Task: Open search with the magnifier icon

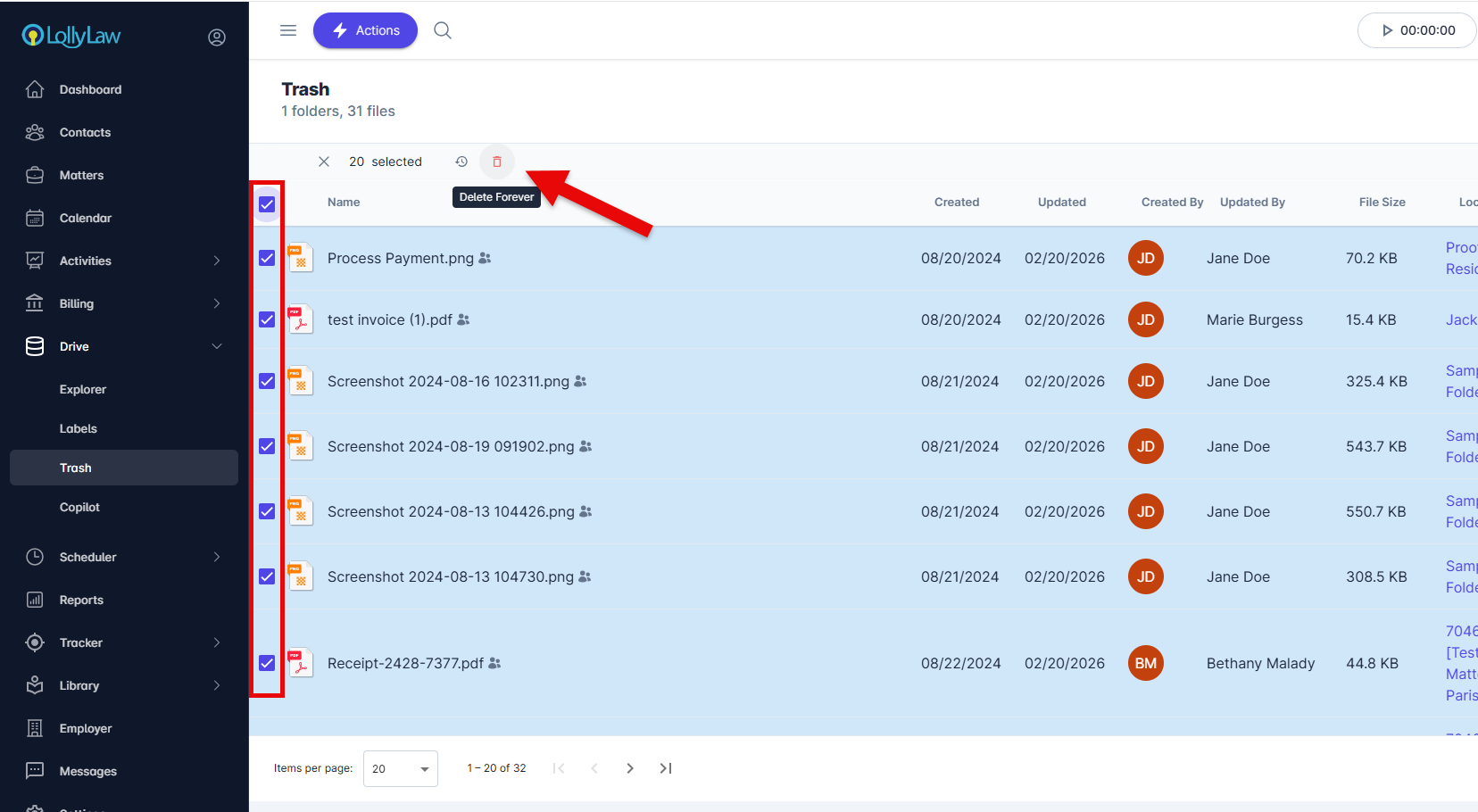Action: (443, 30)
